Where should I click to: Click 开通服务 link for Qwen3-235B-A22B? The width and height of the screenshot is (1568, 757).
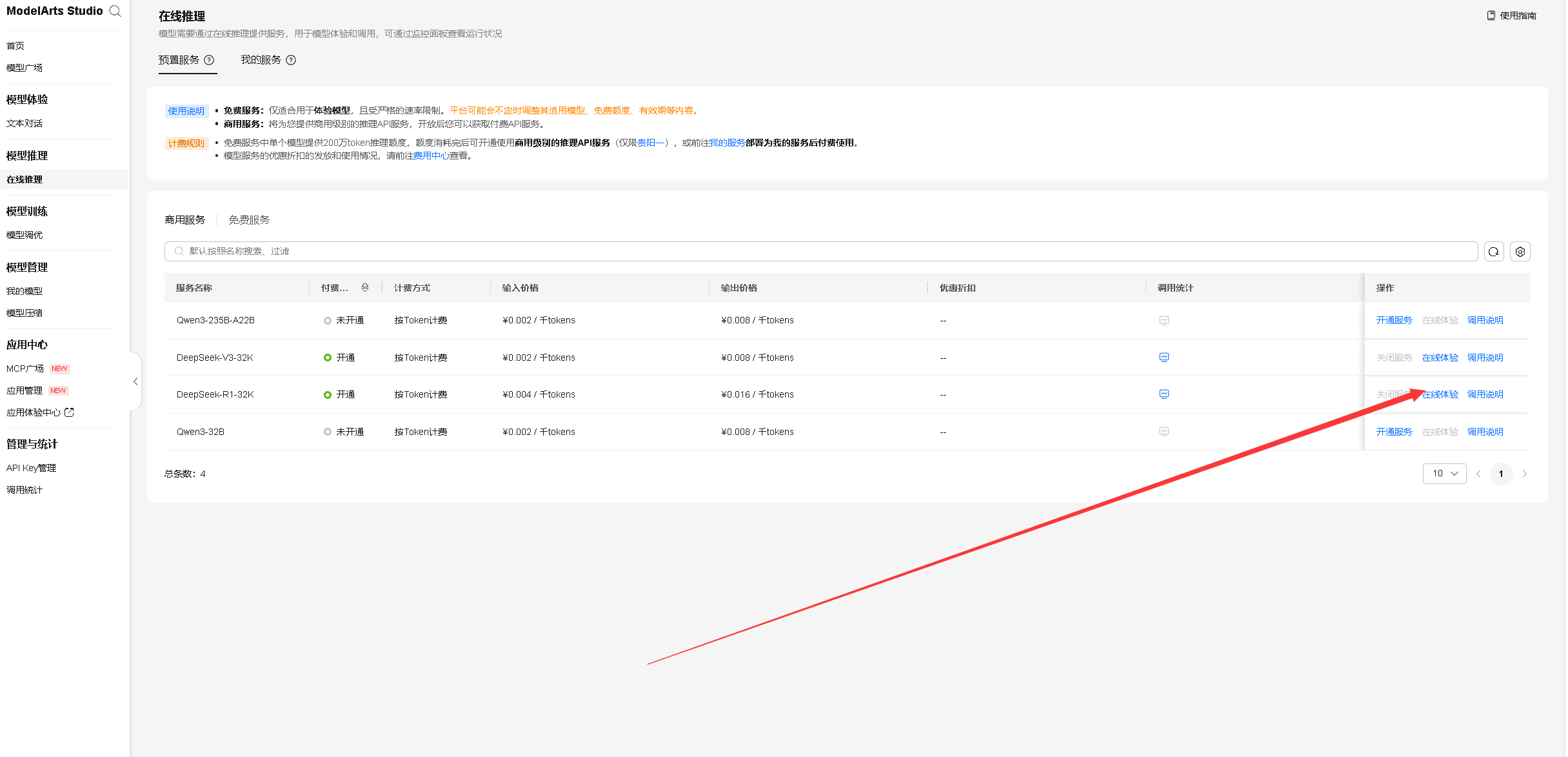point(1394,320)
